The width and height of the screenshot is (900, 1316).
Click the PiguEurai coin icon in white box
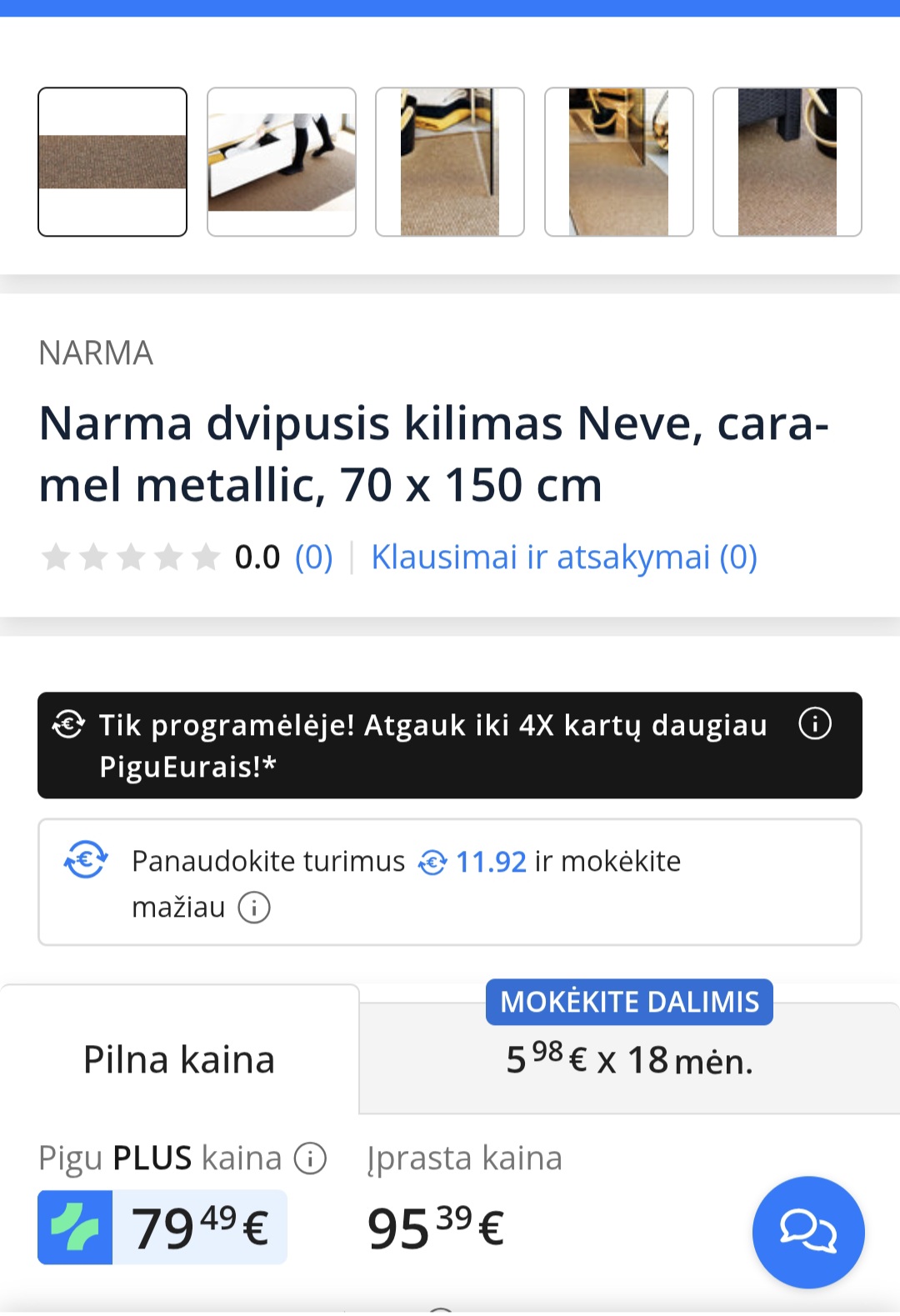(86, 860)
